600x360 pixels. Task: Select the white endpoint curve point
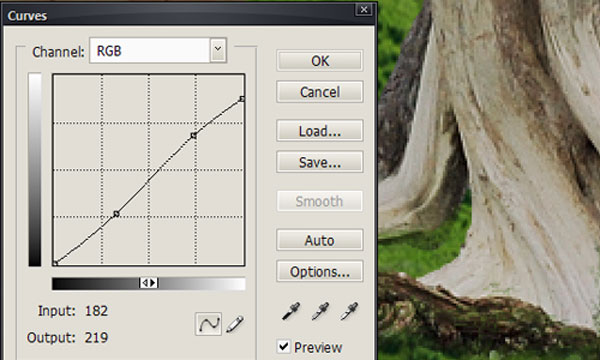click(242, 99)
